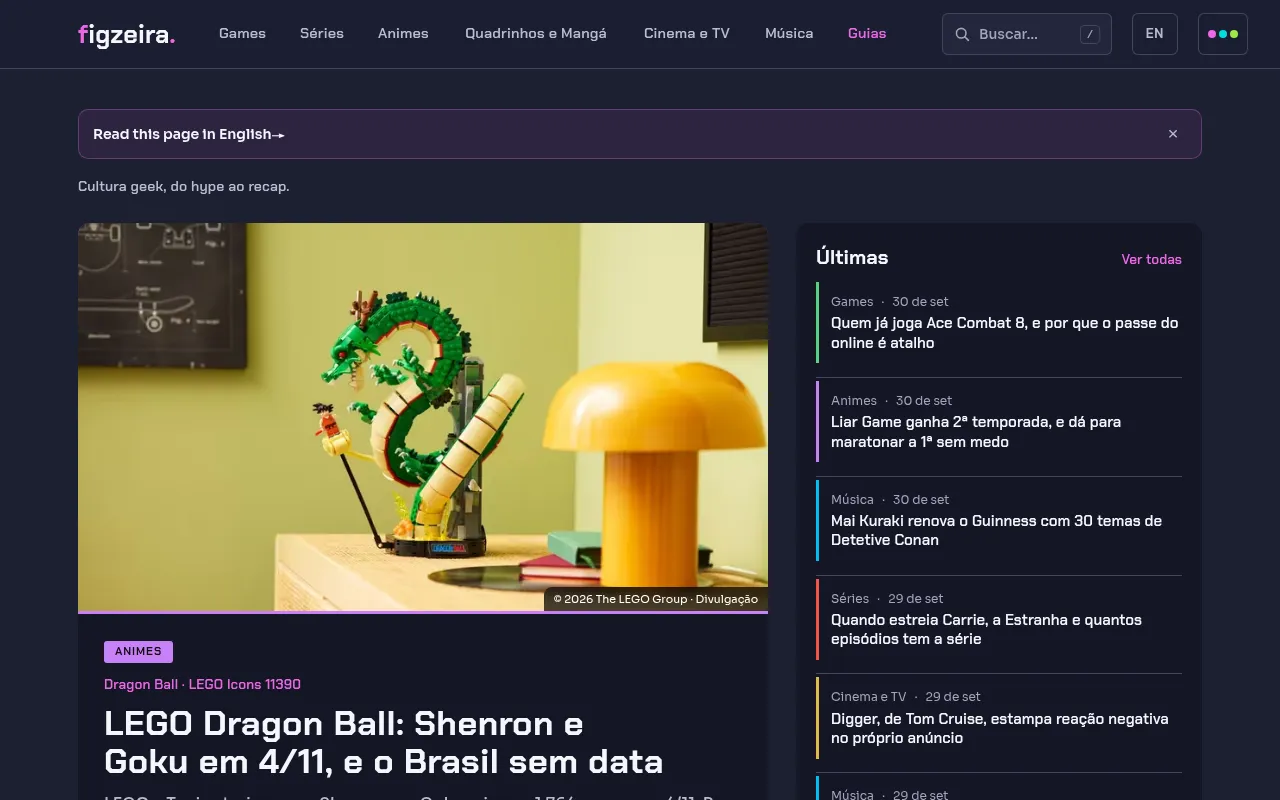Click Dragon Ball · LEGO Icons 11390 label
This screenshot has height=800, width=1280.
pyautogui.click(x=202, y=685)
